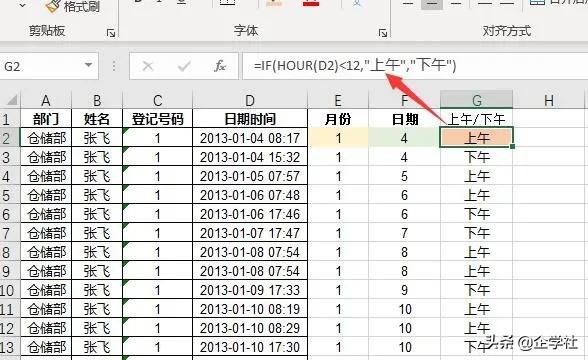Image resolution: width=588 pixels, height=360 pixels.
Task: Click the 仓储部 cell in row 2
Action: (46, 138)
